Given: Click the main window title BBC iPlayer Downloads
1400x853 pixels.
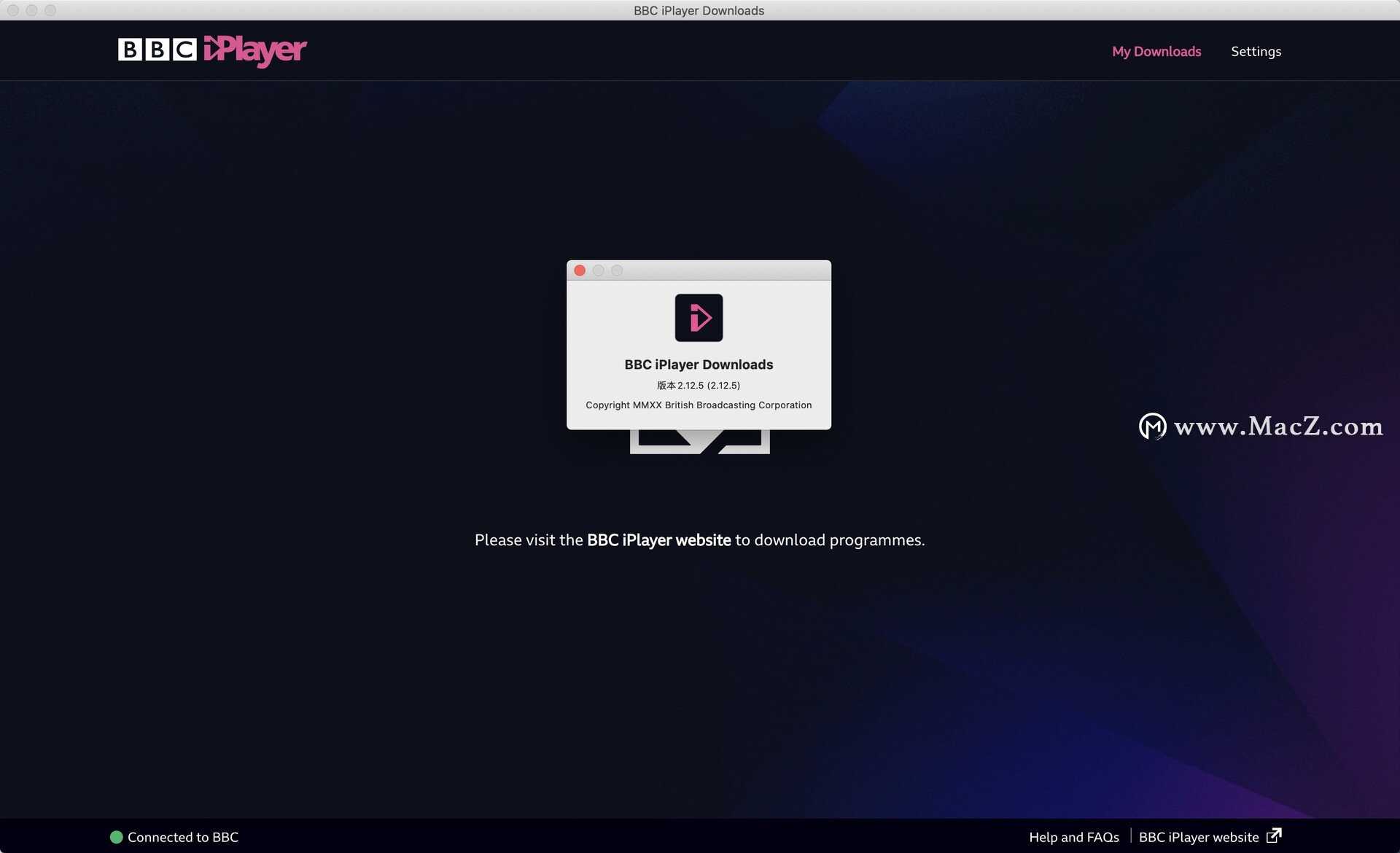Looking at the screenshot, I should tap(699, 10).
